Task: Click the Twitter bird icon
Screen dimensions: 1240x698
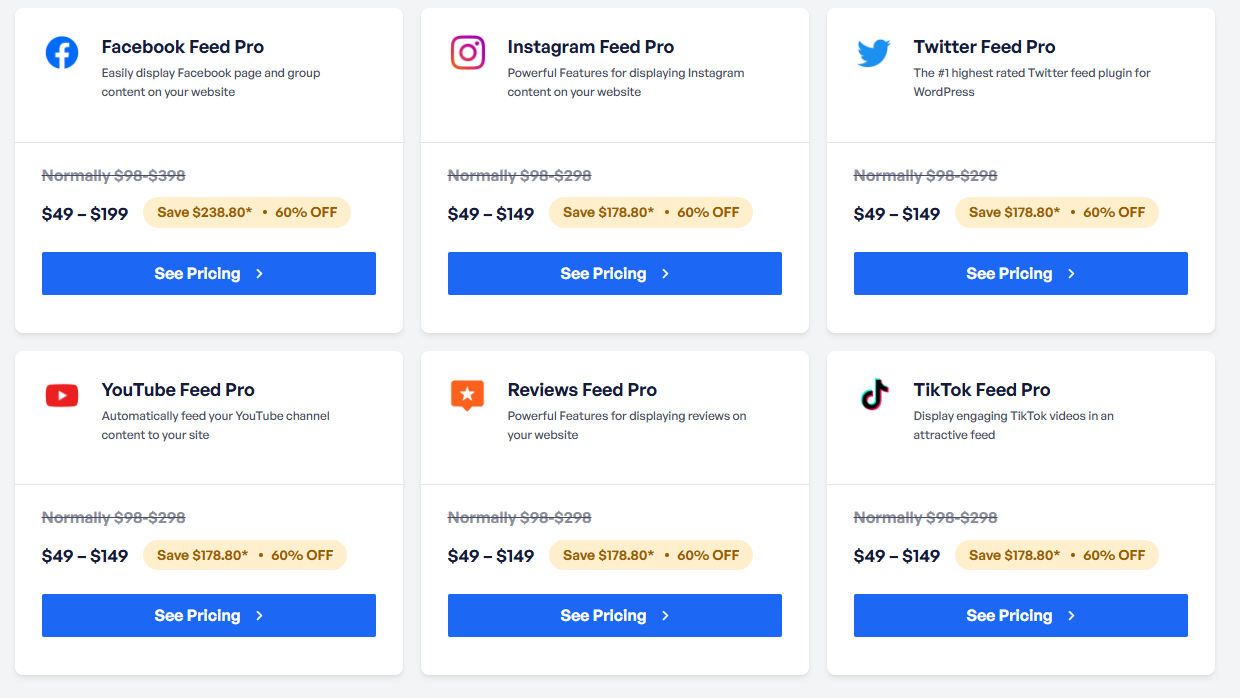Action: [x=874, y=53]
